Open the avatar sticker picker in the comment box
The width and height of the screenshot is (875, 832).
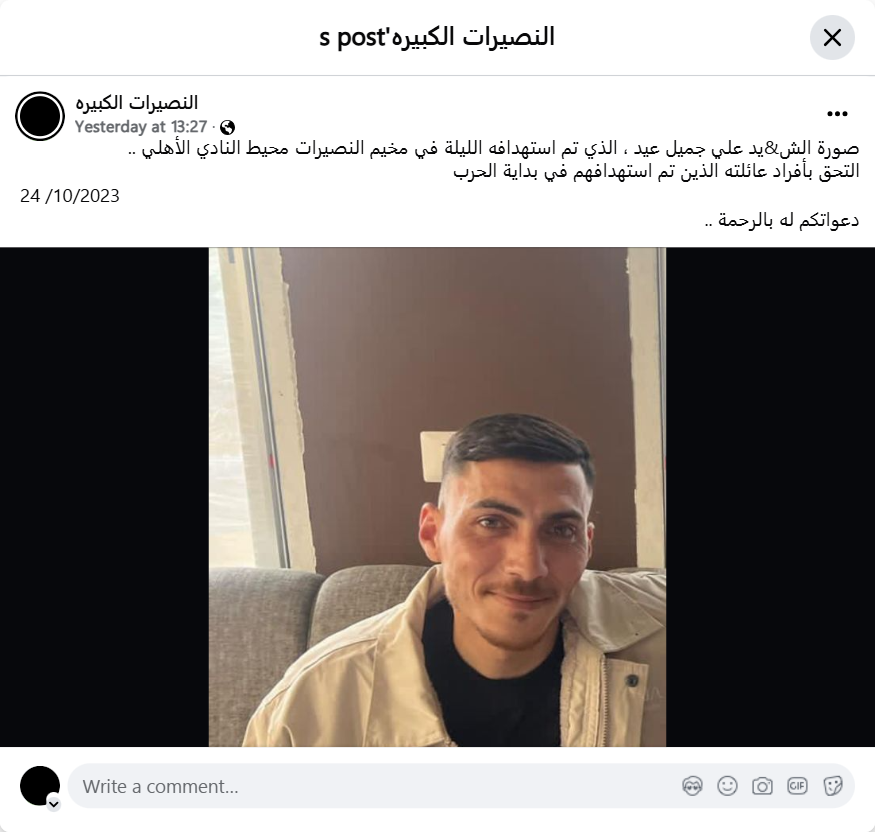coord(692,786)
